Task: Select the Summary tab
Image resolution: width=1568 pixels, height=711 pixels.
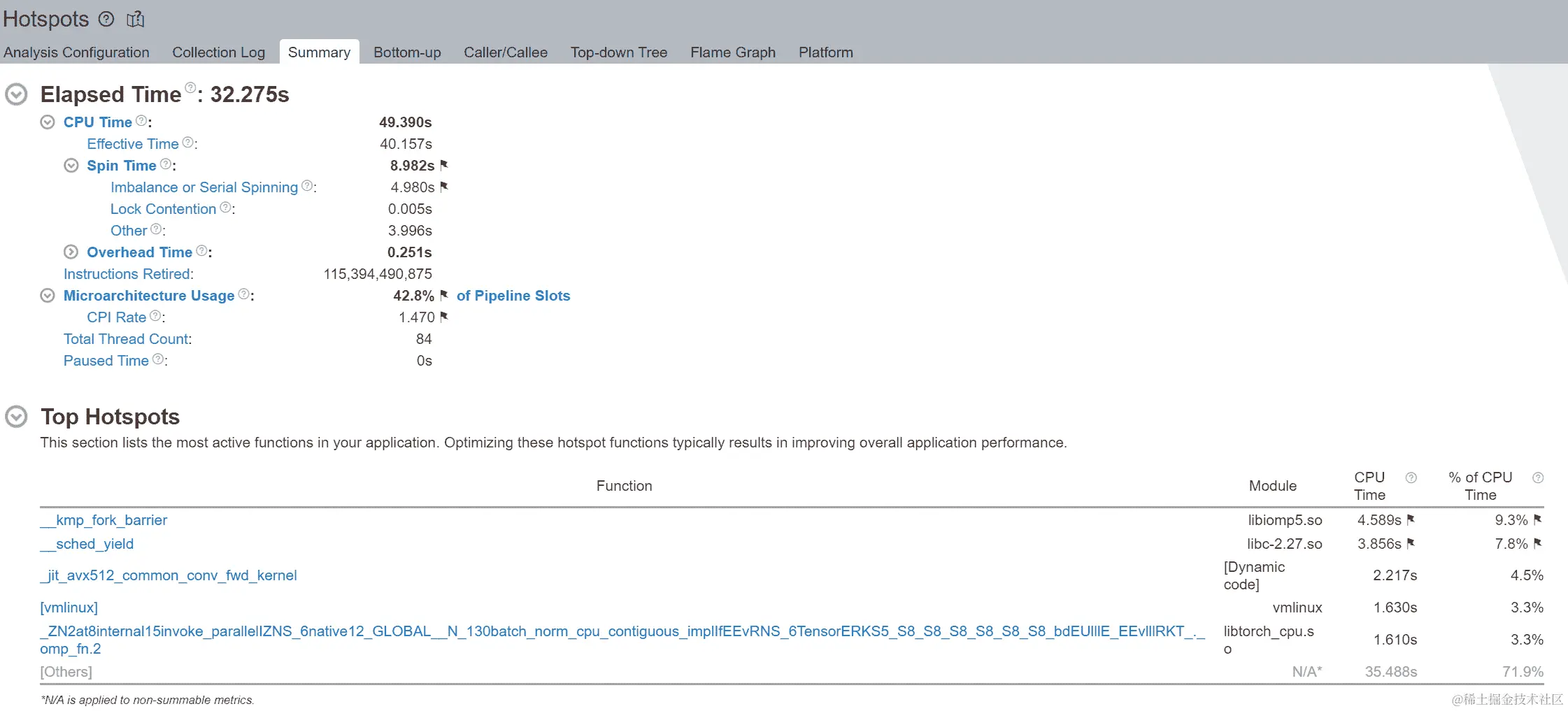Action: coord(319,52)
